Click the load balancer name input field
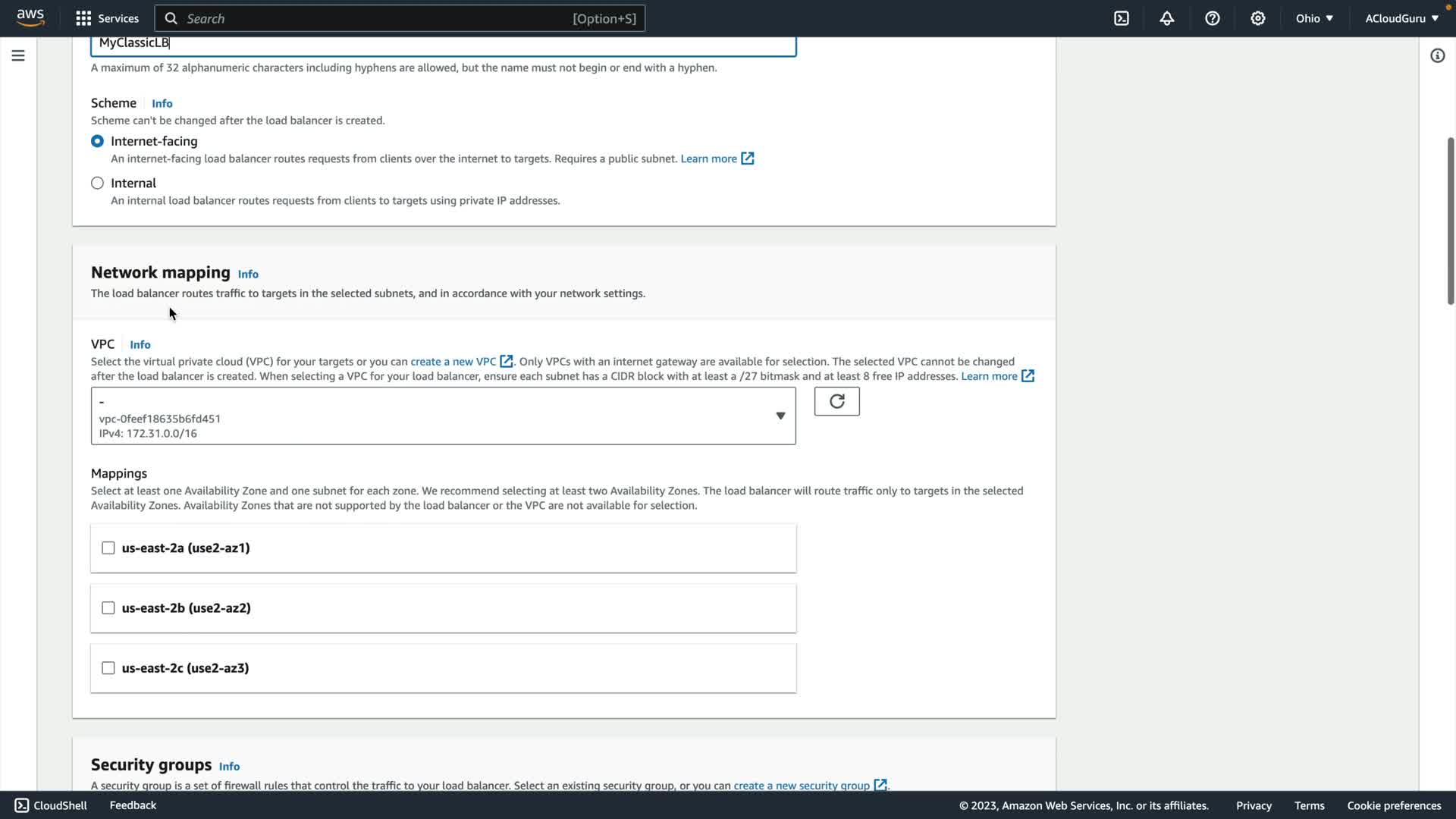Image resolution: width=1456 pixels, height=819 pixels. pos(443,43)
